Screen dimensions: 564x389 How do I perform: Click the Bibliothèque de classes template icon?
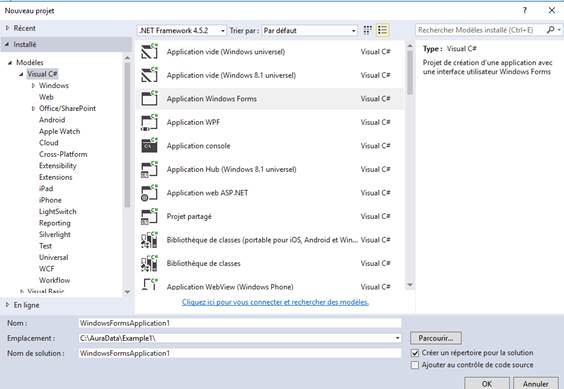click(x=149, y=263)
